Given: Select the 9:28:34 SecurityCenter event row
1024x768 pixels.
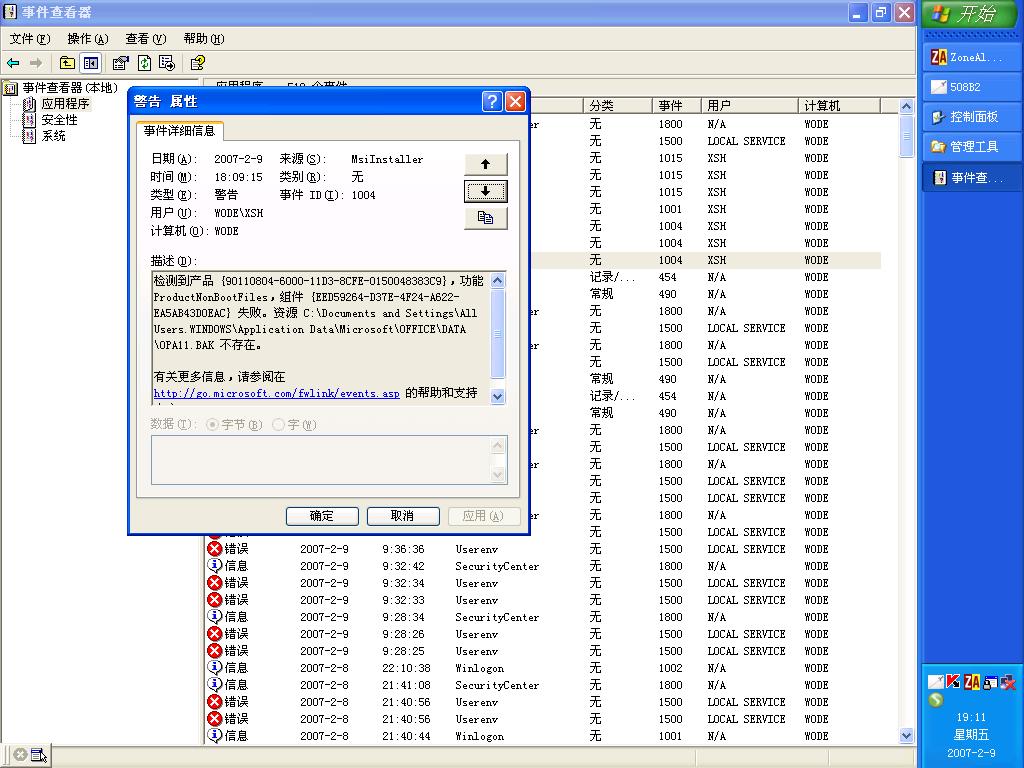Looking at the screenshot, I should 542,616.
